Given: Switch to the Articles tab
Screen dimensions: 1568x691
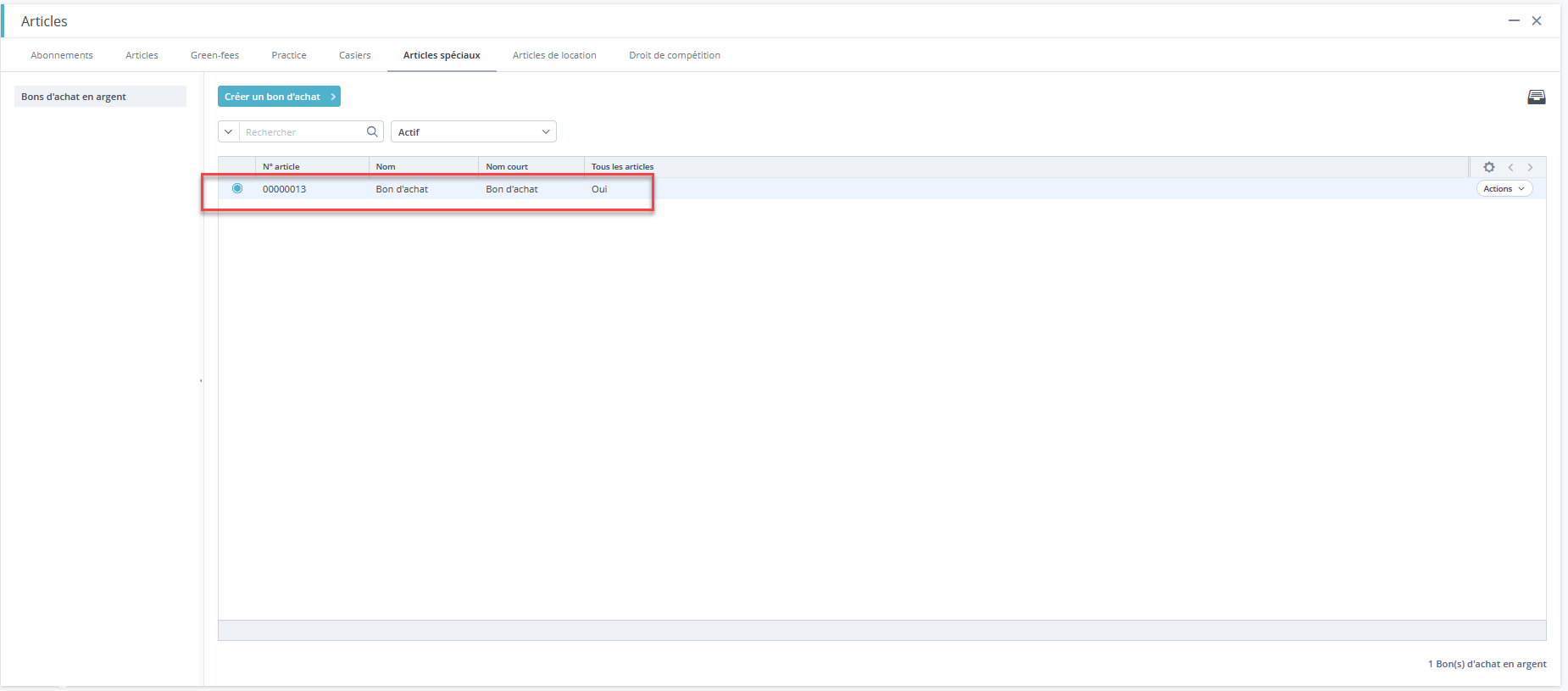Looking at the screenshot, I should click(x=142, y=55).
